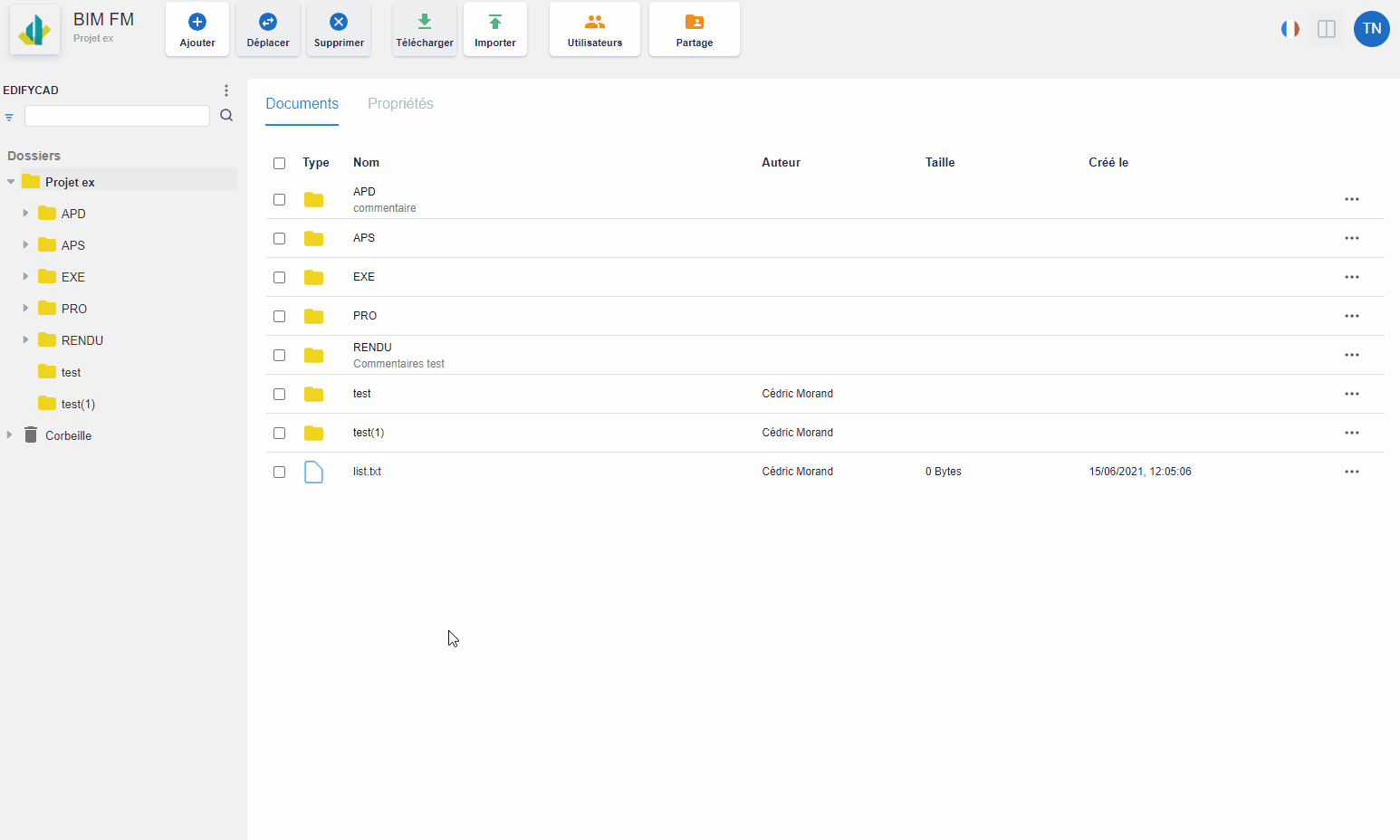The width and height of the screenshot is (1400, 840).
Task: Click the Télécharger download icon
Action: [425, 22]
